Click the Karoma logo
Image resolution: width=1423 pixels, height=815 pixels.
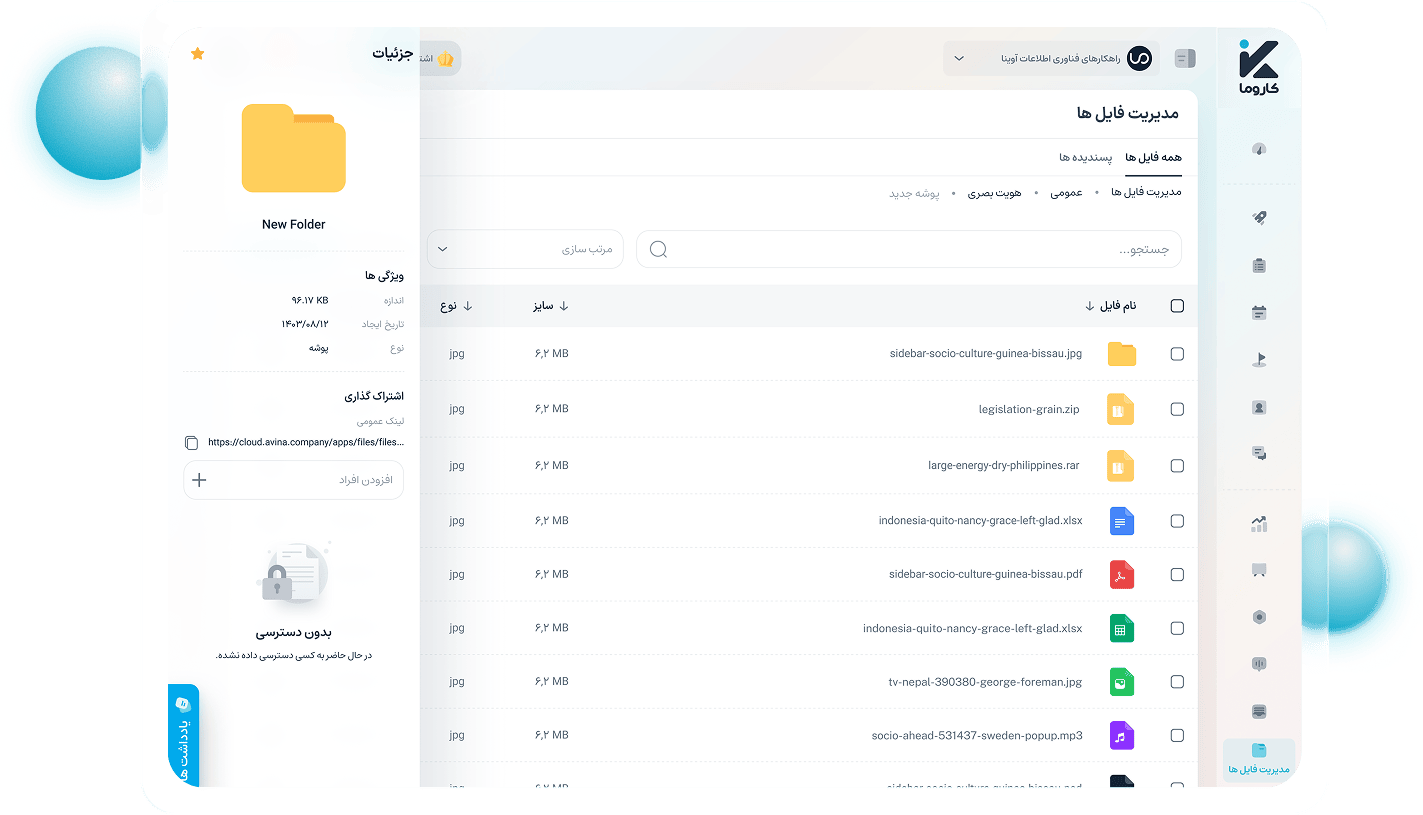point(1258,67)
